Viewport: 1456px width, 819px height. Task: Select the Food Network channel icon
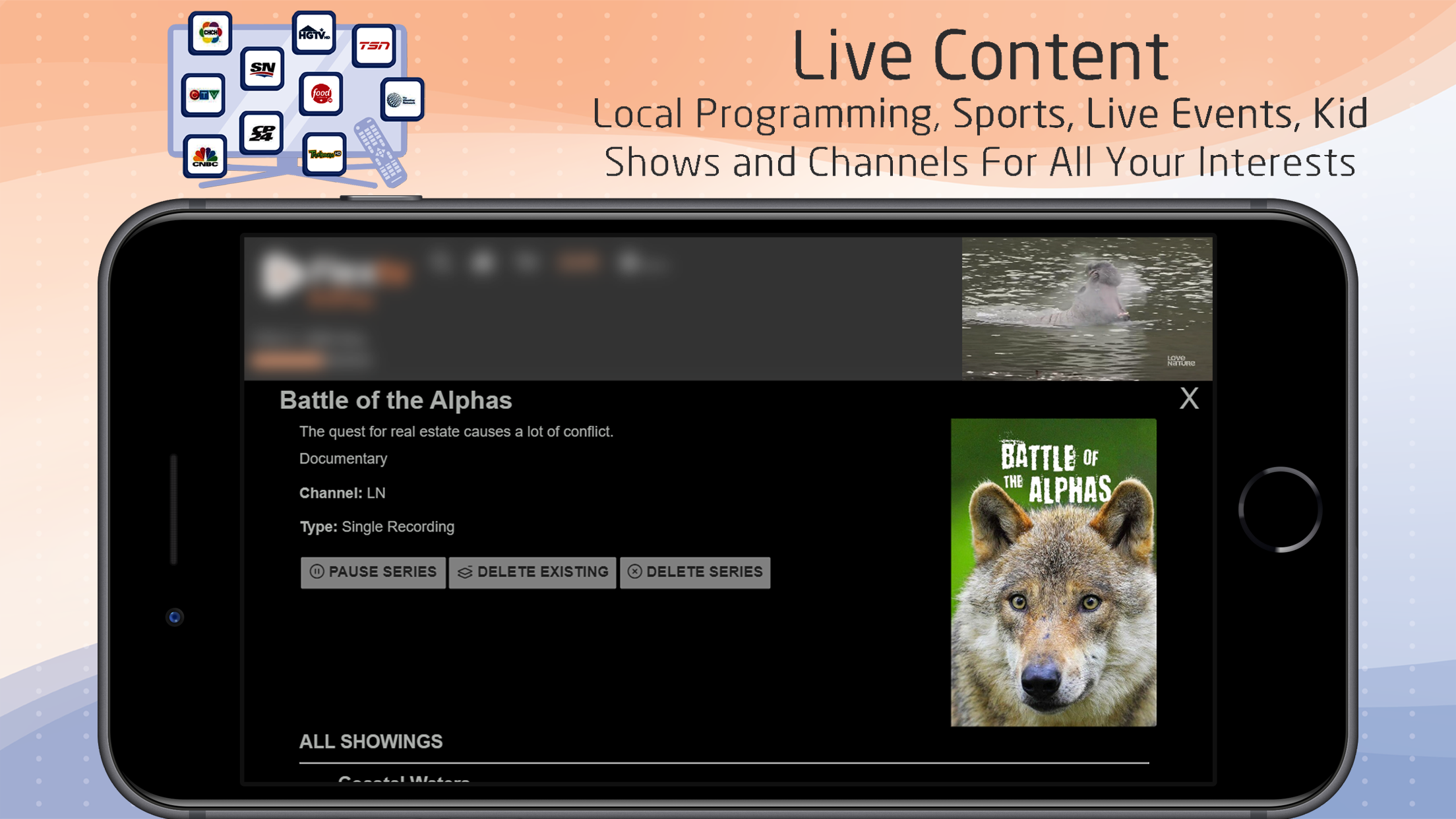321,94
